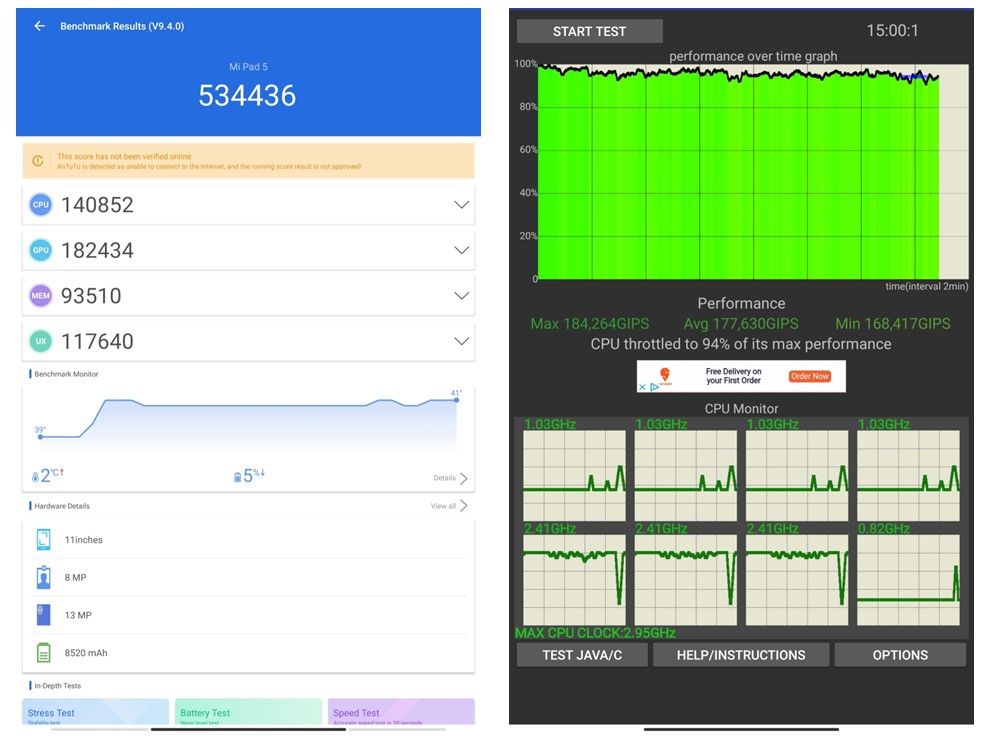Open the OPTIONS button
990x743 pixels.
900,655
